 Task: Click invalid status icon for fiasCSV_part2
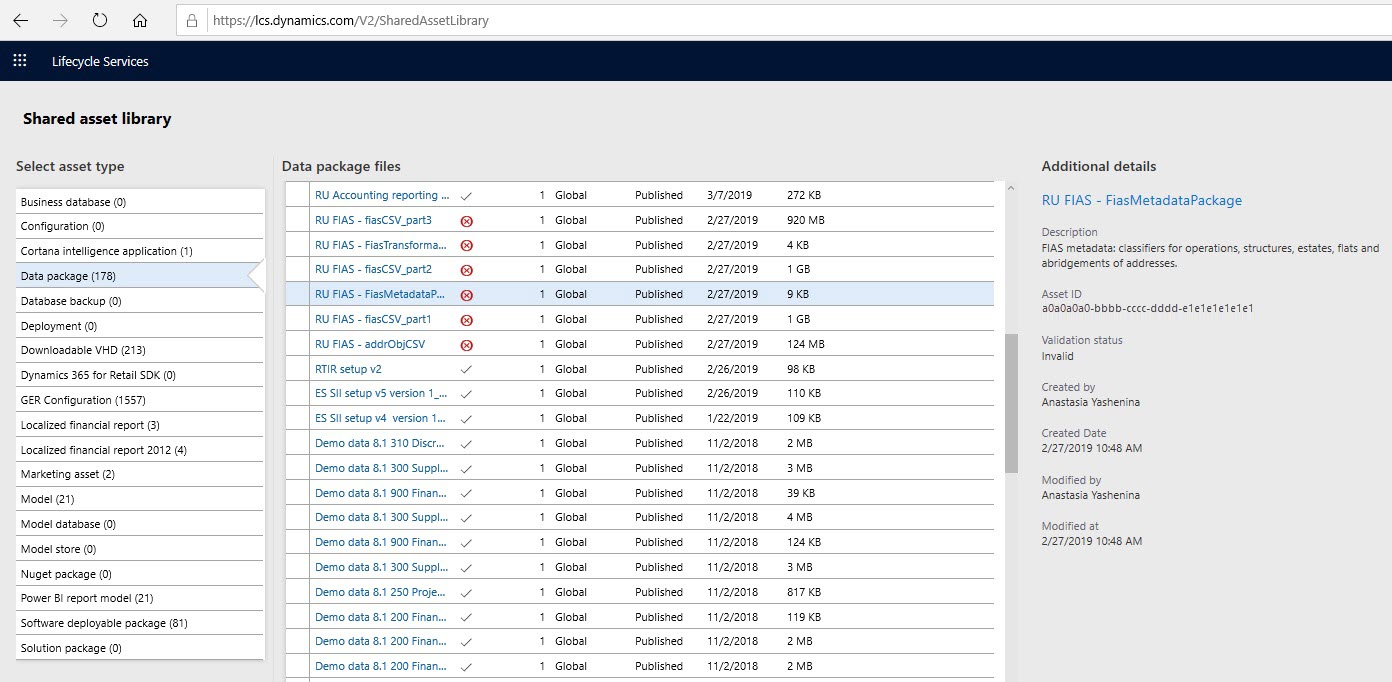point(466,270)
